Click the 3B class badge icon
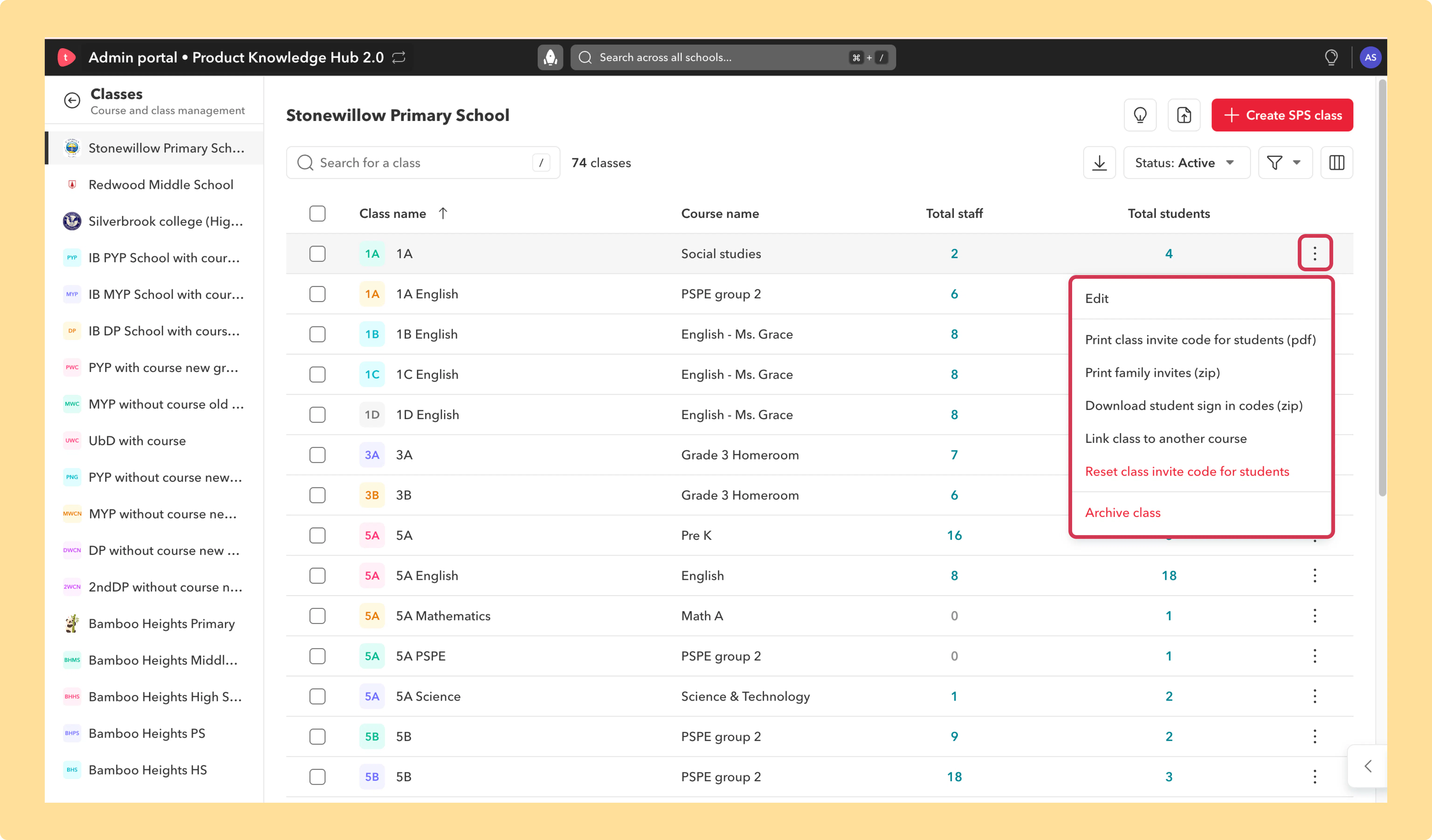Viewport: 1432px width, 840px height. [x=372, y=495]
